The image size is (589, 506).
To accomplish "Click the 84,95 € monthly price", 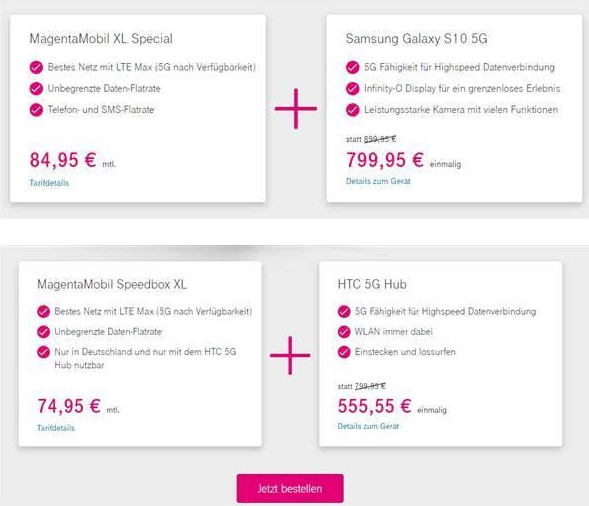I will 63,160.
